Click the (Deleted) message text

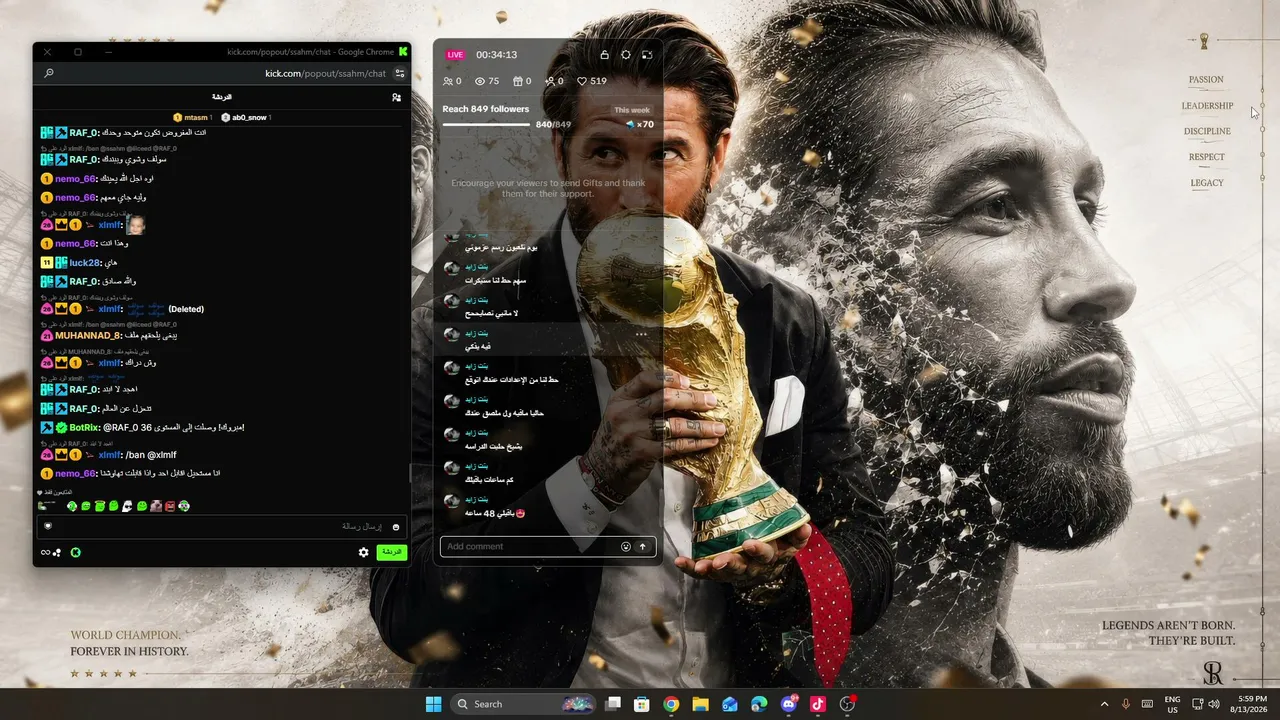[x=186, y=309]
